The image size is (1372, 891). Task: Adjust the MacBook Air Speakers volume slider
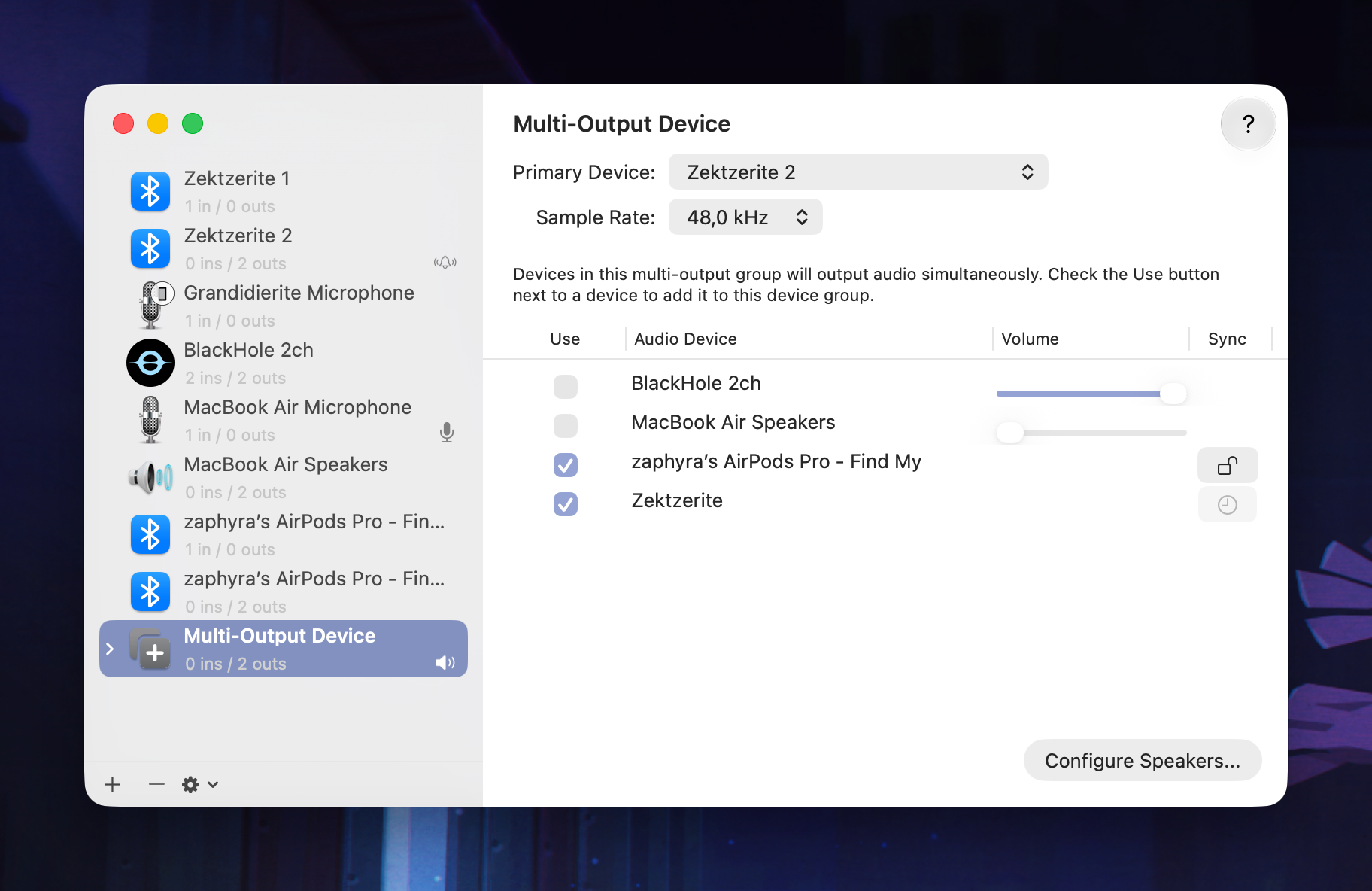[x=1091, y=433]
